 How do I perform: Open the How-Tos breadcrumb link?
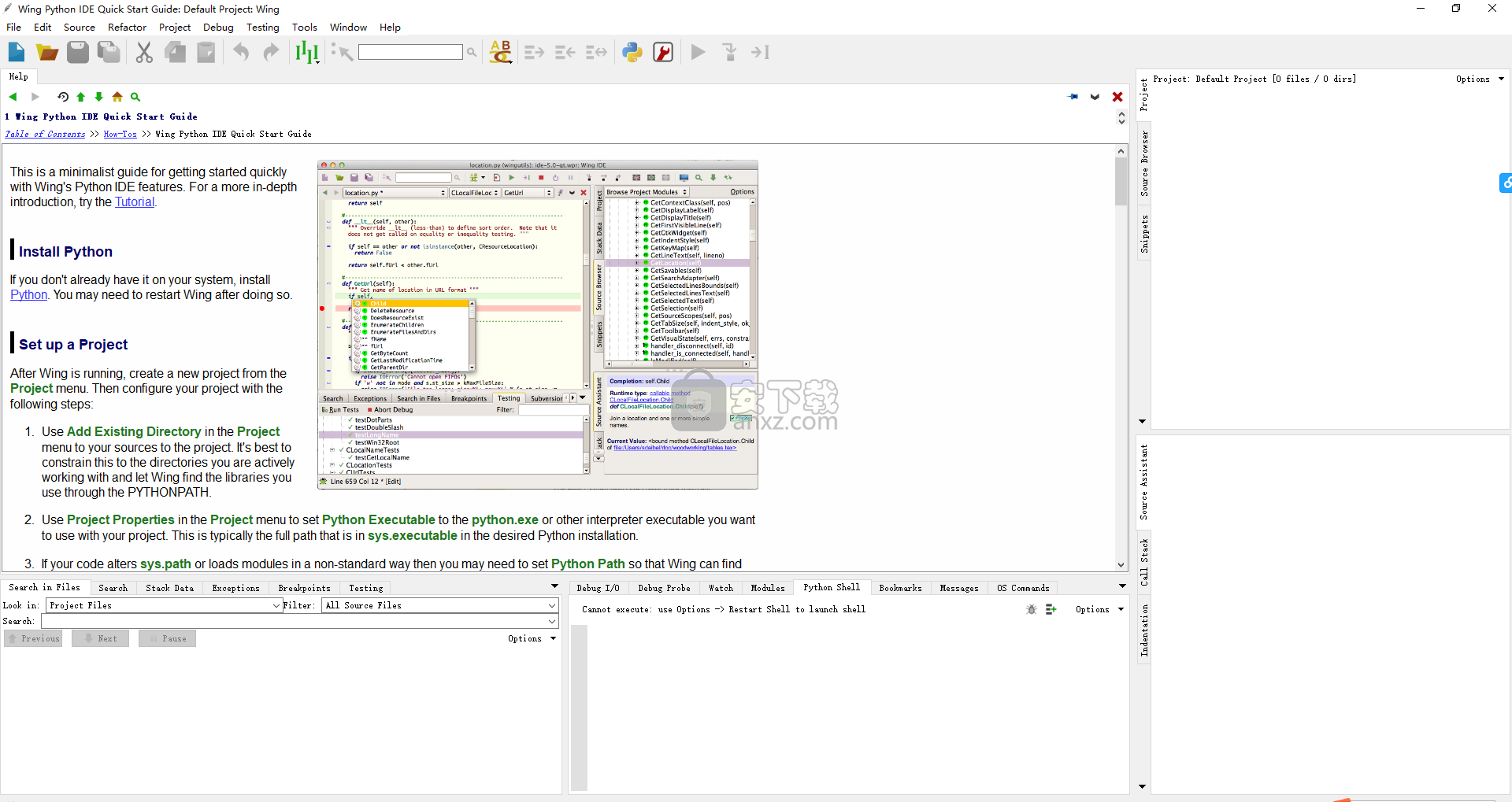(x=120, y=134)
